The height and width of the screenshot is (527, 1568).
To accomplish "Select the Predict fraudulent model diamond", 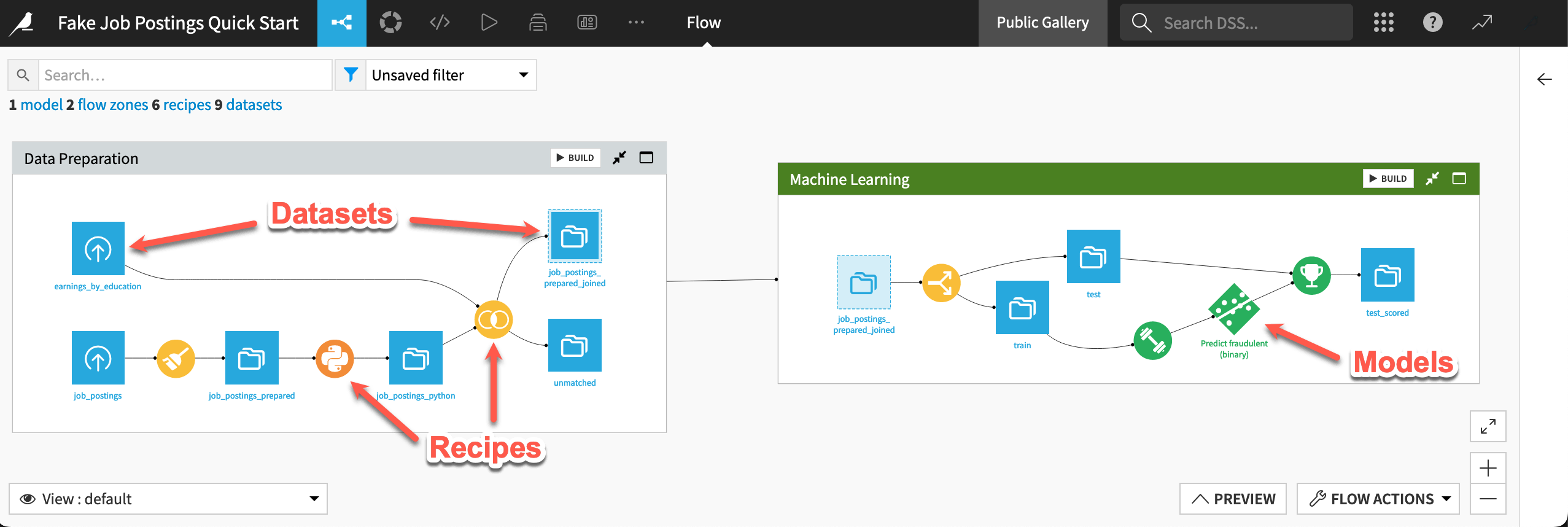I will (1234, 309).
